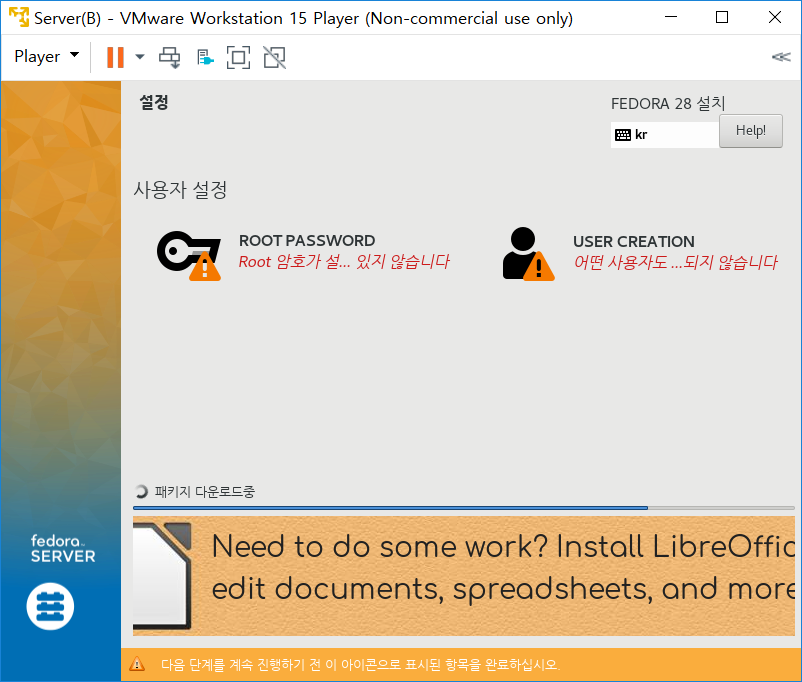Image resolution: width=802 pixels, height=682 pixels.
Task: Close the VMware Player window
Action: tap(774, 17)
